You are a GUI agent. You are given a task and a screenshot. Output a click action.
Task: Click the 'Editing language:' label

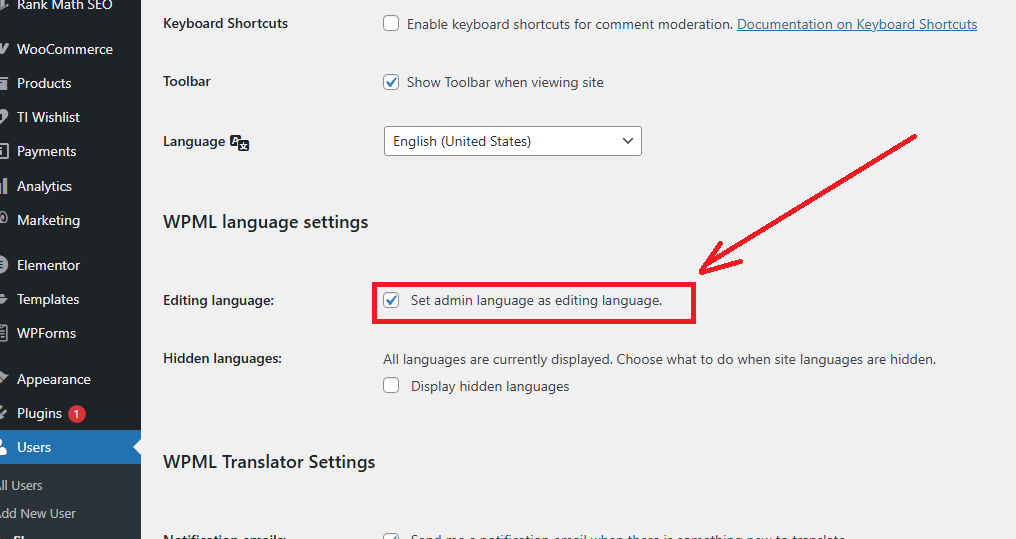(x=218, y=301)
